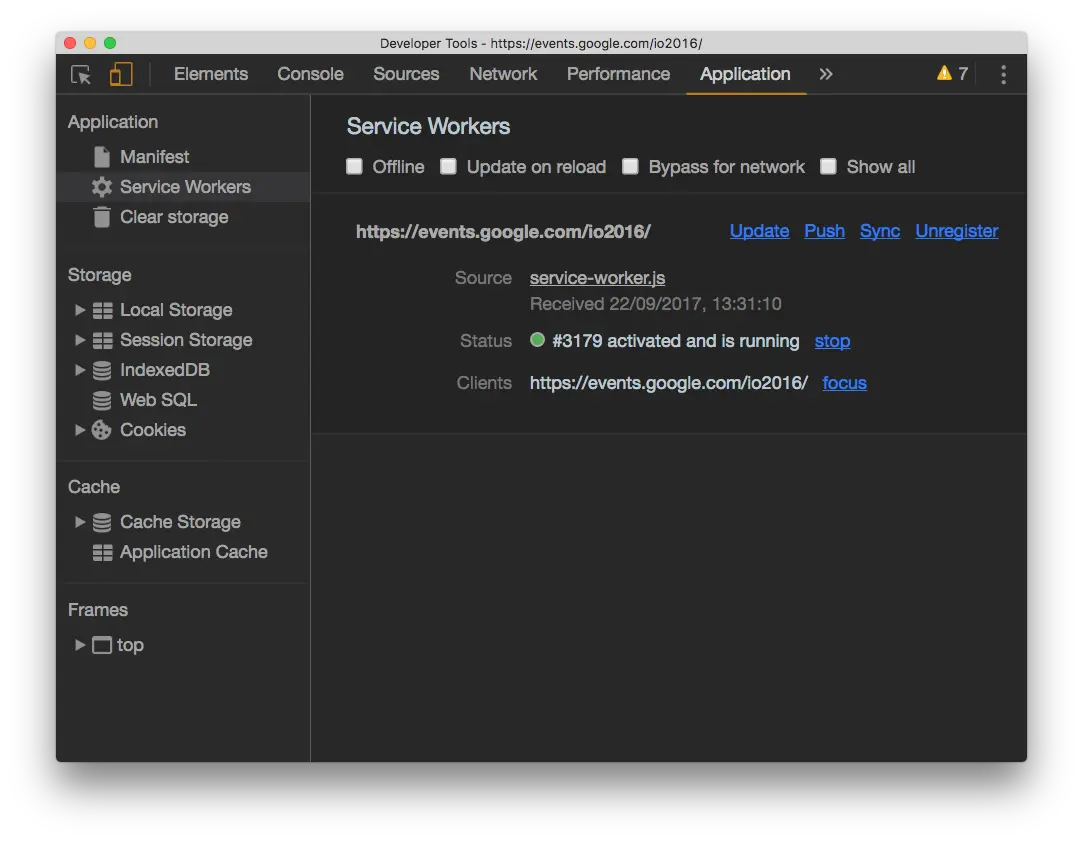1083x842 pixels.
Task: Activate the inspect element picker icon
Action: click(x=81, y=74)
